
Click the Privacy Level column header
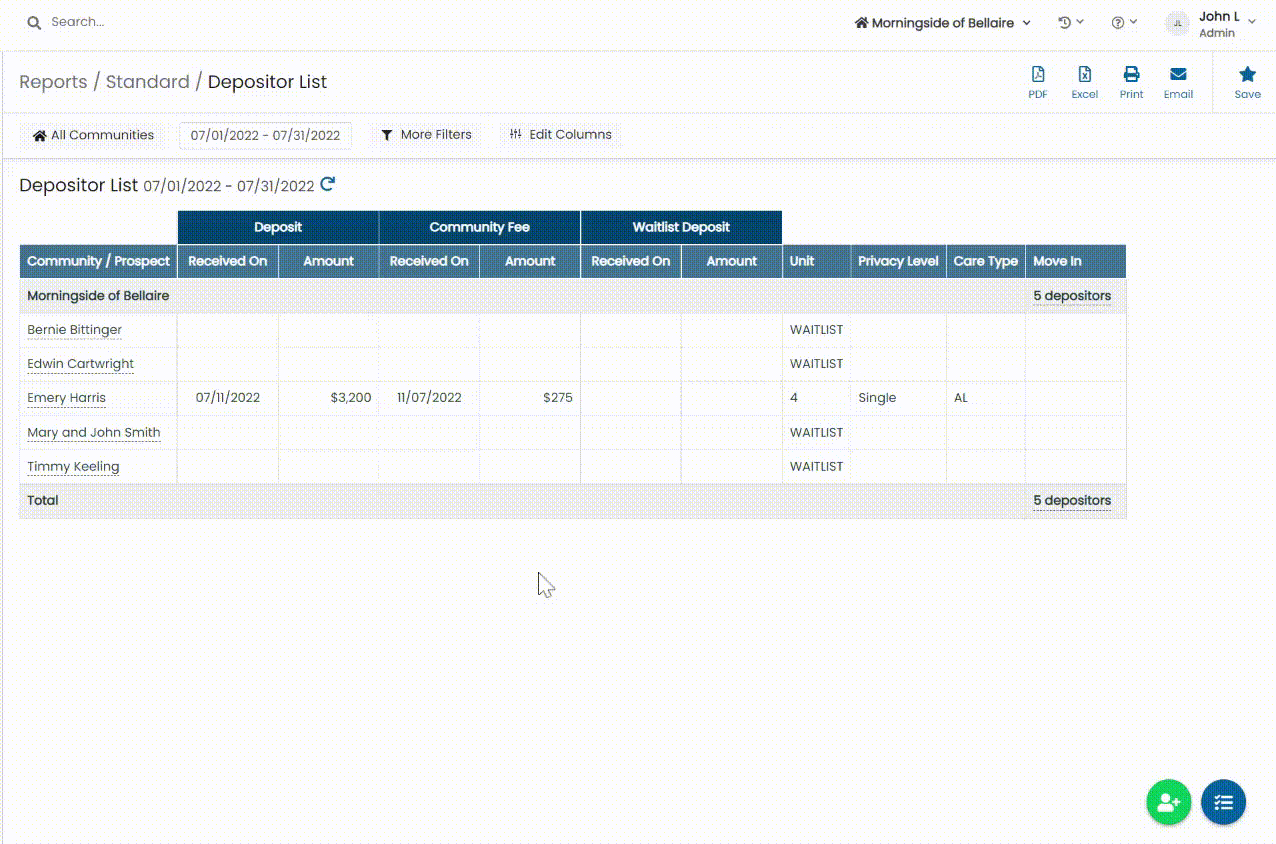click(x=898, y=261)
